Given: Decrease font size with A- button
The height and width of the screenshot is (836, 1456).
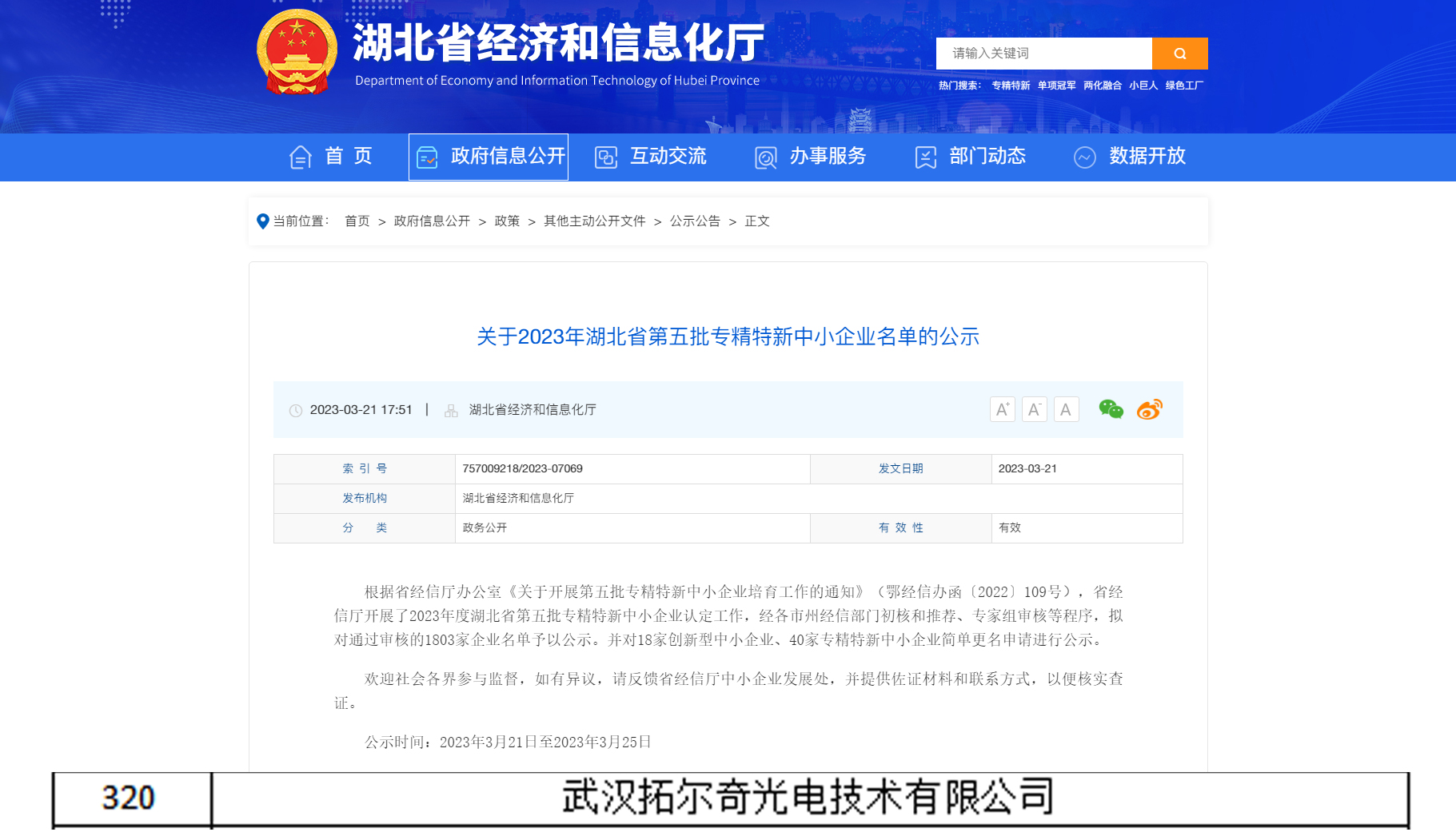Looking at the screenshot, I should point(1035,409).
